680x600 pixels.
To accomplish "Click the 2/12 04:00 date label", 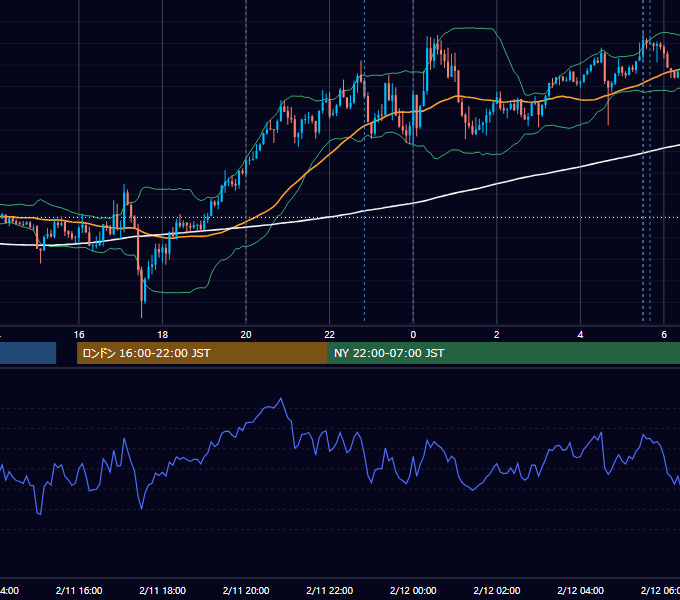I will tap(580, 590).
